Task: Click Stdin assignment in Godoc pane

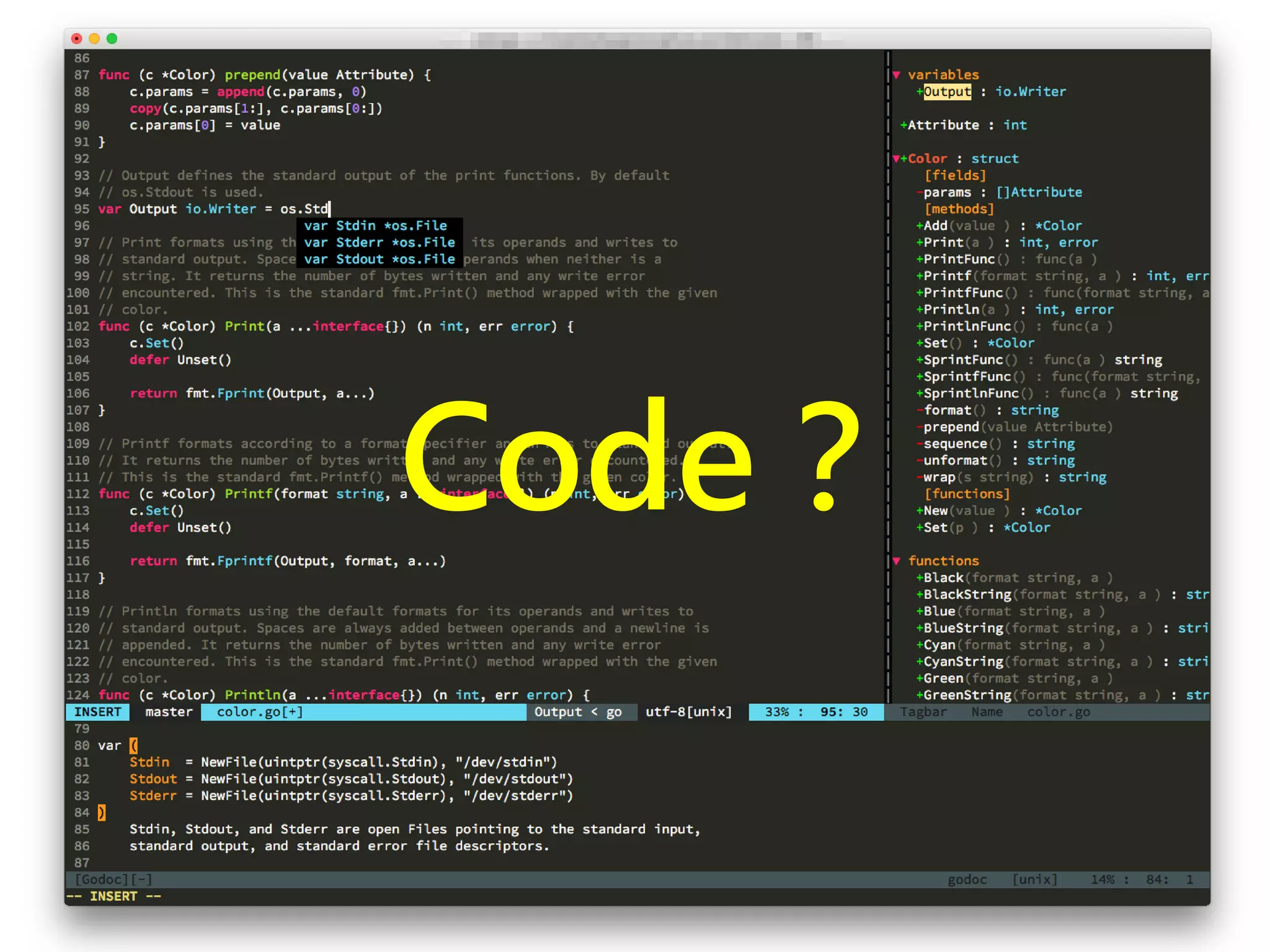Action: [343, 762]
